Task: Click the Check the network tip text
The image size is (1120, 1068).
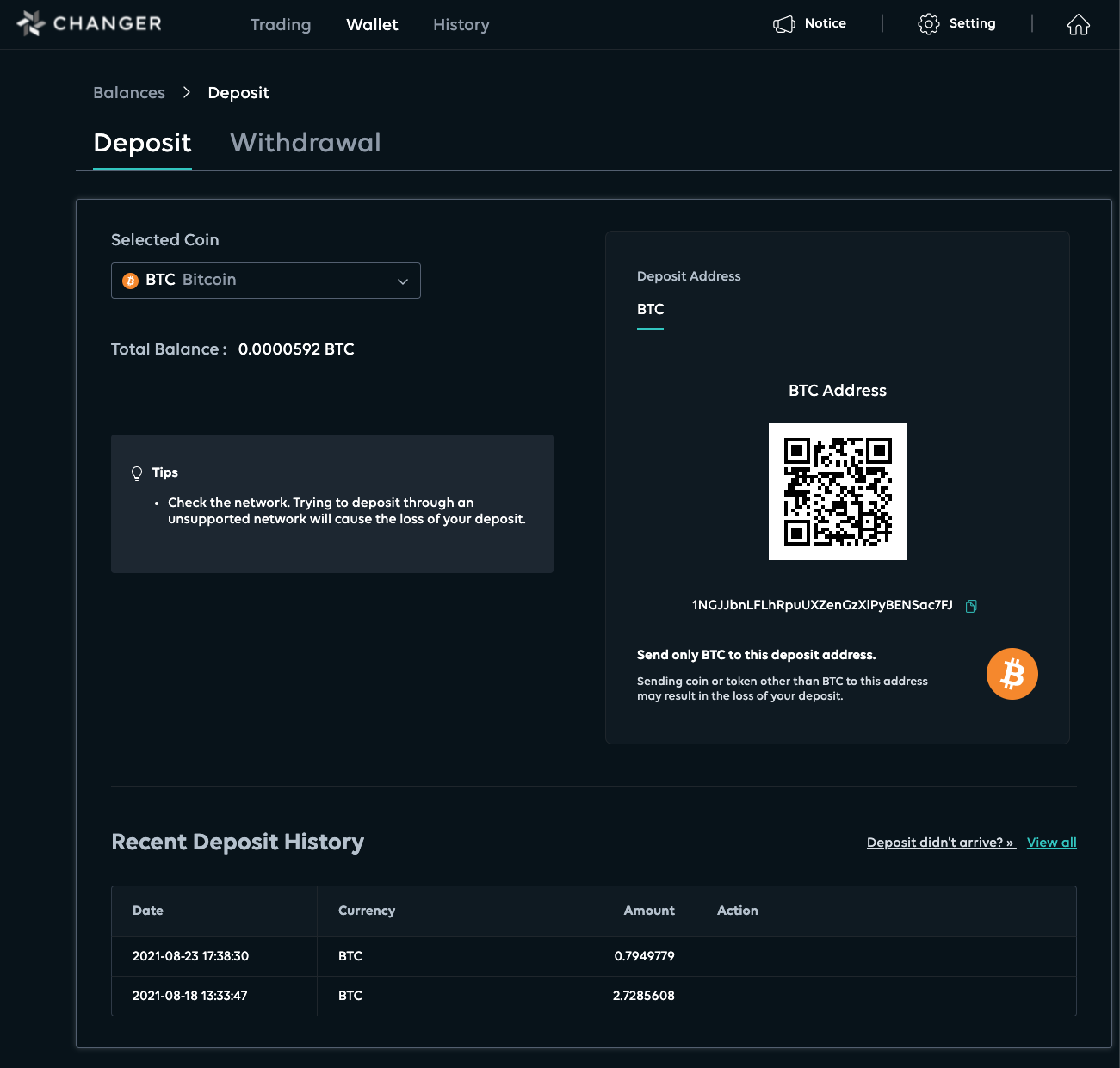Action: tap(346, 510)
